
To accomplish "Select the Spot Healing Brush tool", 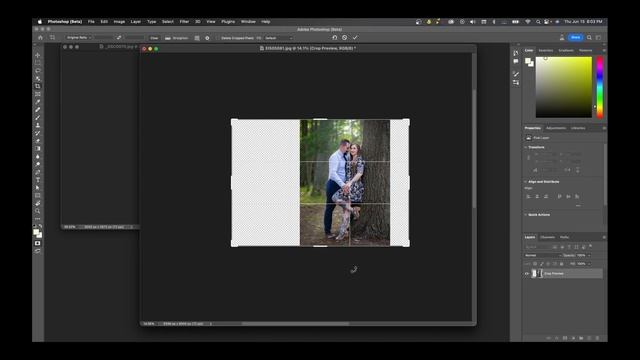I will point(38,110).
